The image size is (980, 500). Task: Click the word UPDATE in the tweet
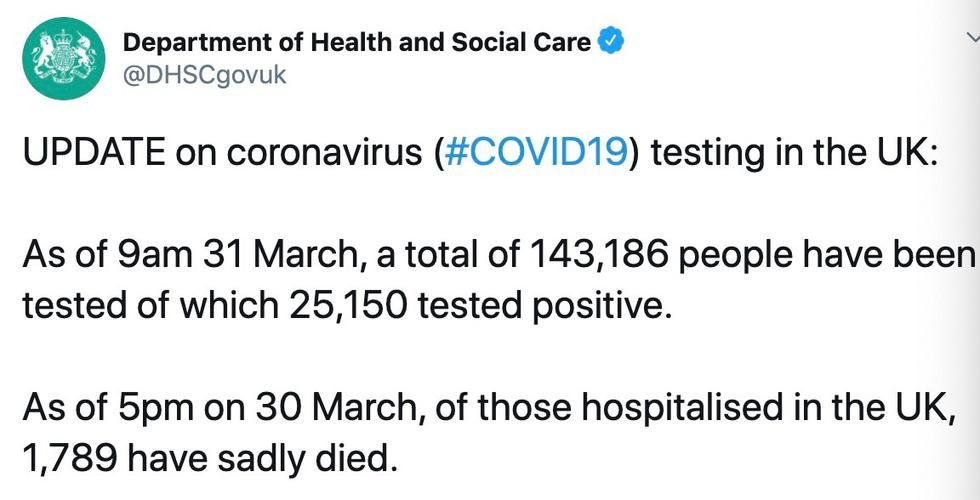(x=94, y=152)
